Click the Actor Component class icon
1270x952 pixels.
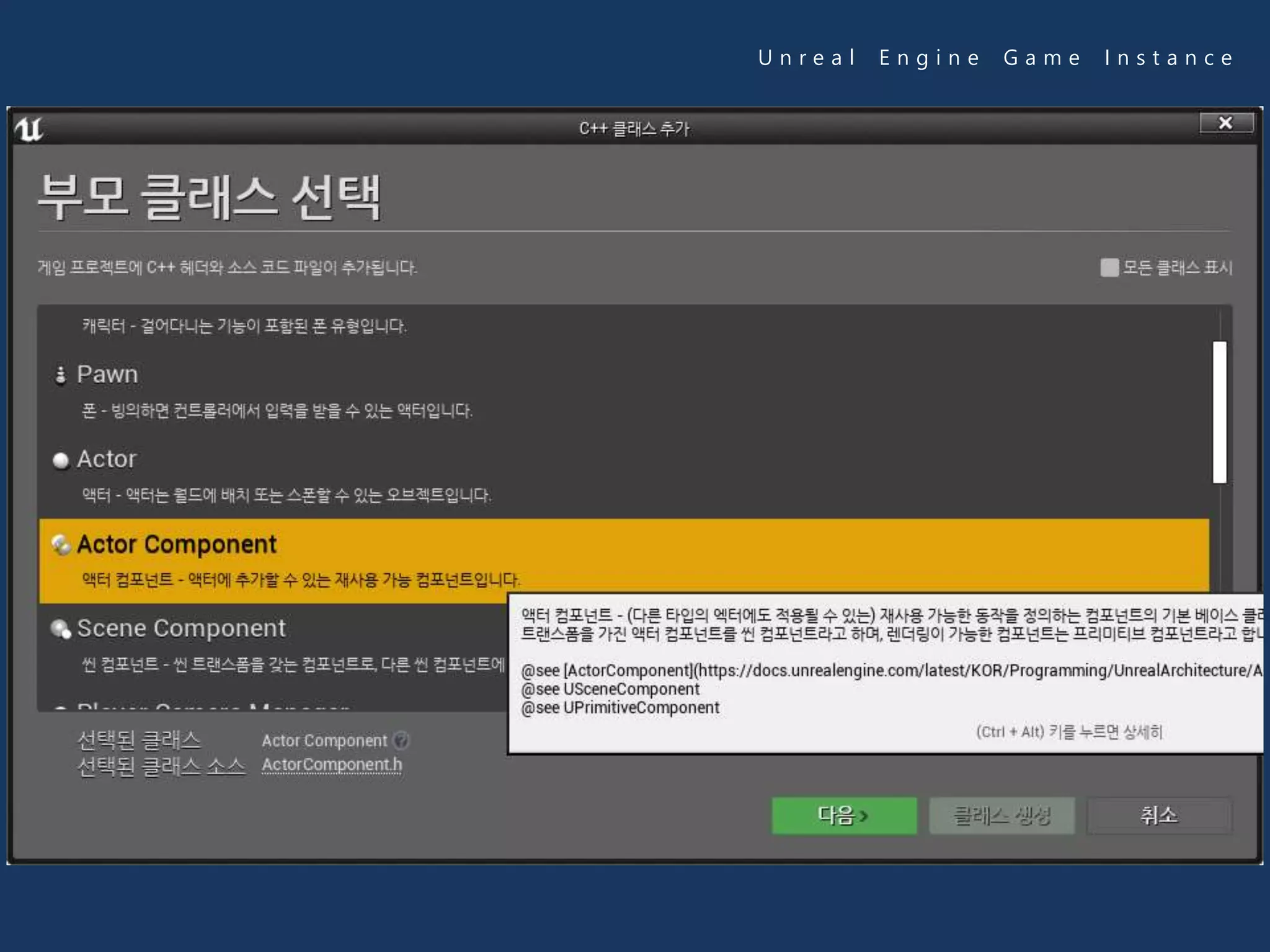(x=61, y=545)
